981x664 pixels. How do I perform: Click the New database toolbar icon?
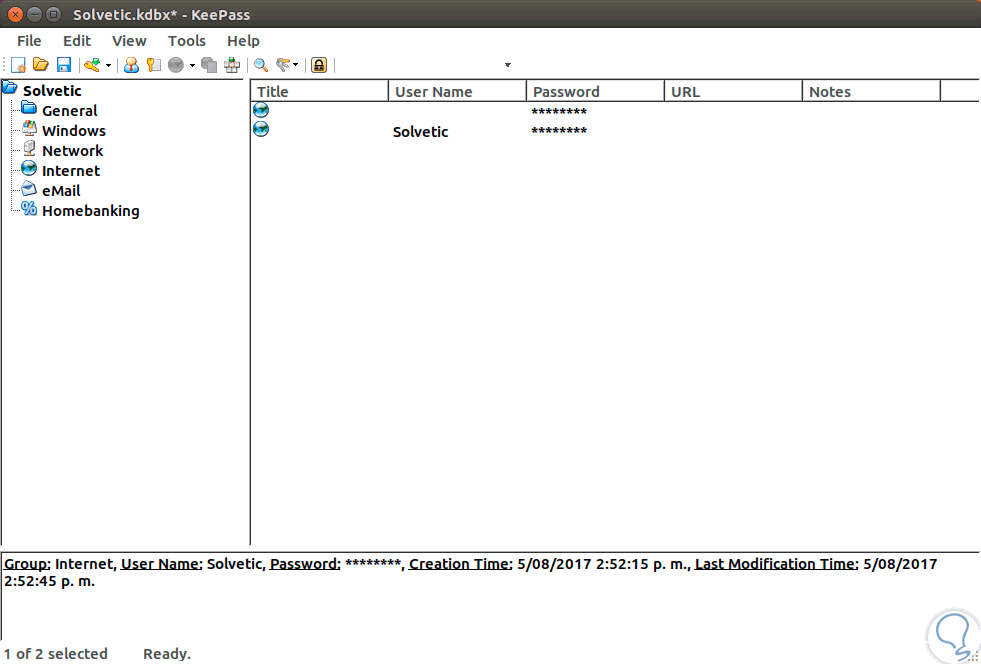coord(18,64)
